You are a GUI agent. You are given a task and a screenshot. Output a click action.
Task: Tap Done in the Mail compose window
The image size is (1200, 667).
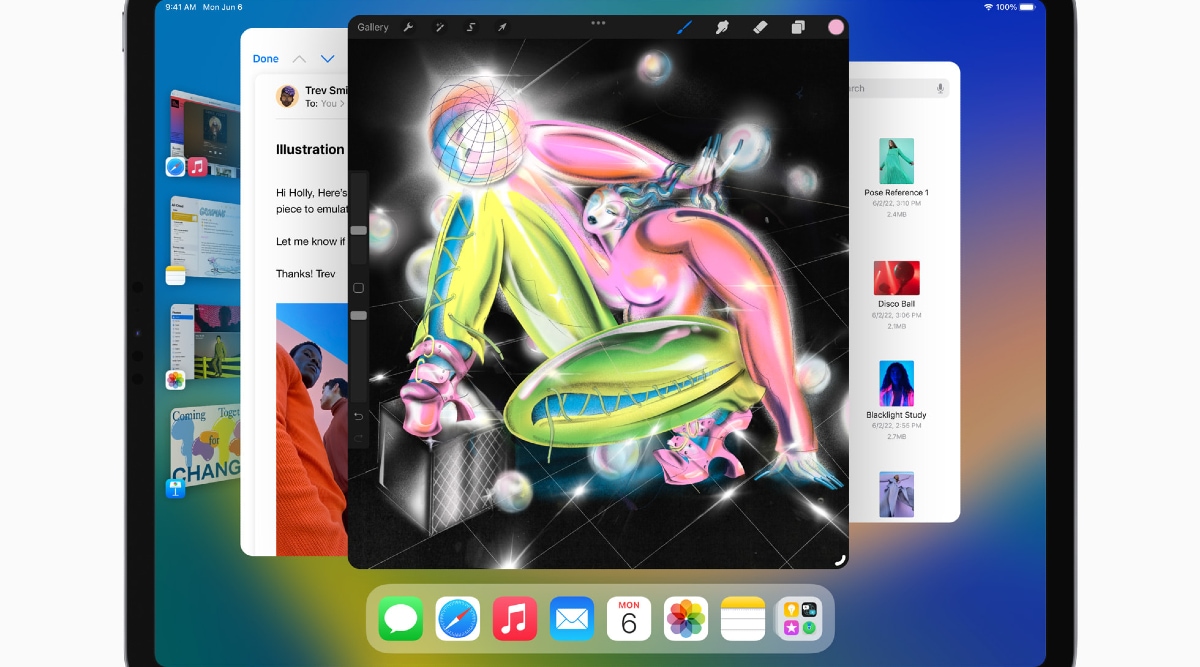coord(266,58)
